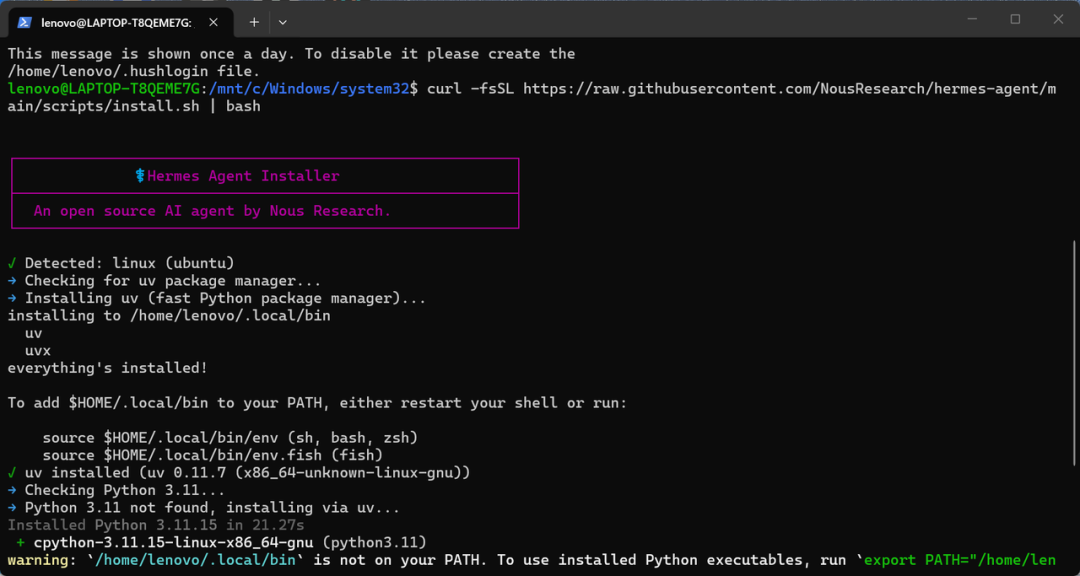
Task: Open the raw.githubusercontent.com install script URL
Action: [790, 89]
